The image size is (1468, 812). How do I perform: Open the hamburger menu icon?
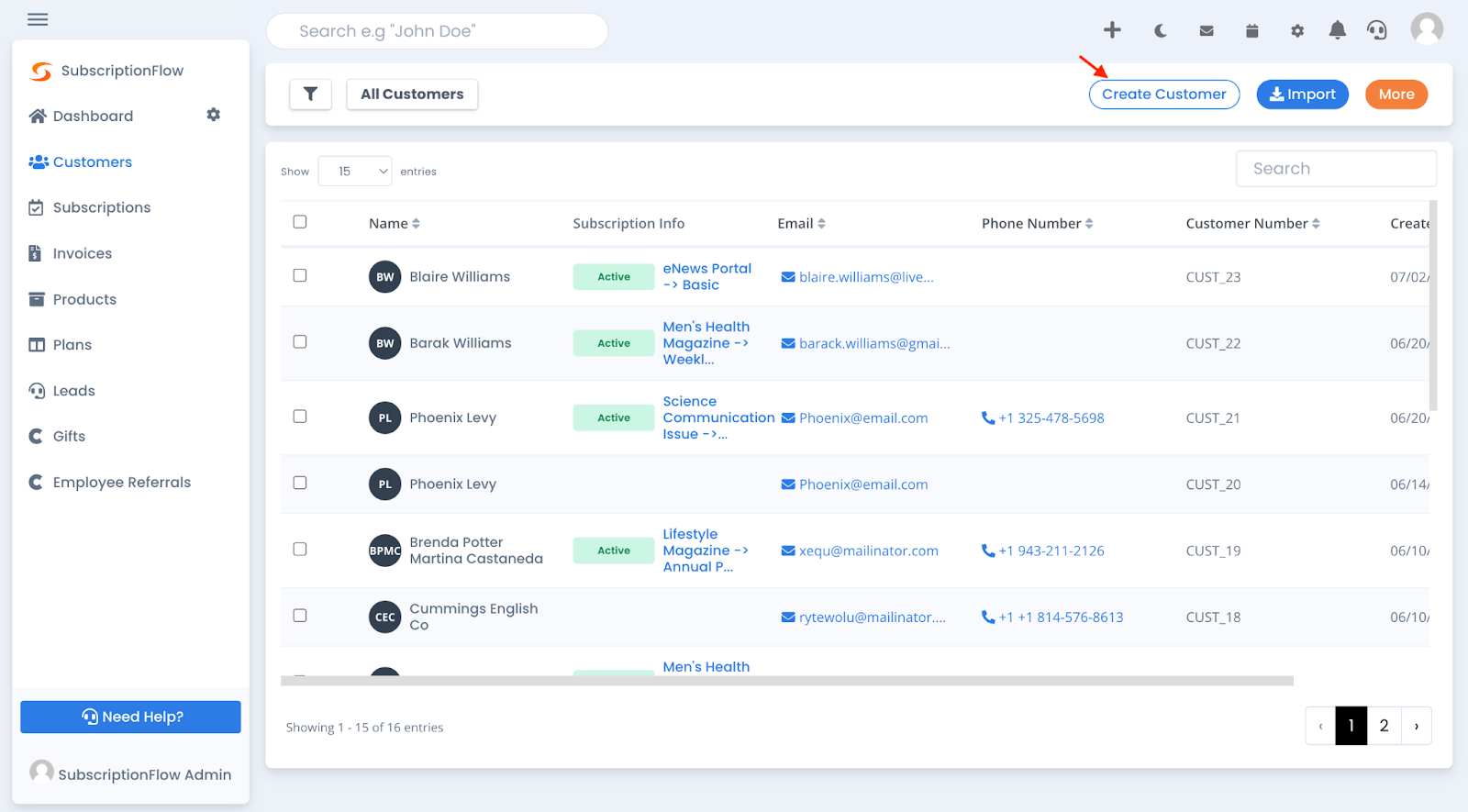point(38,19)
